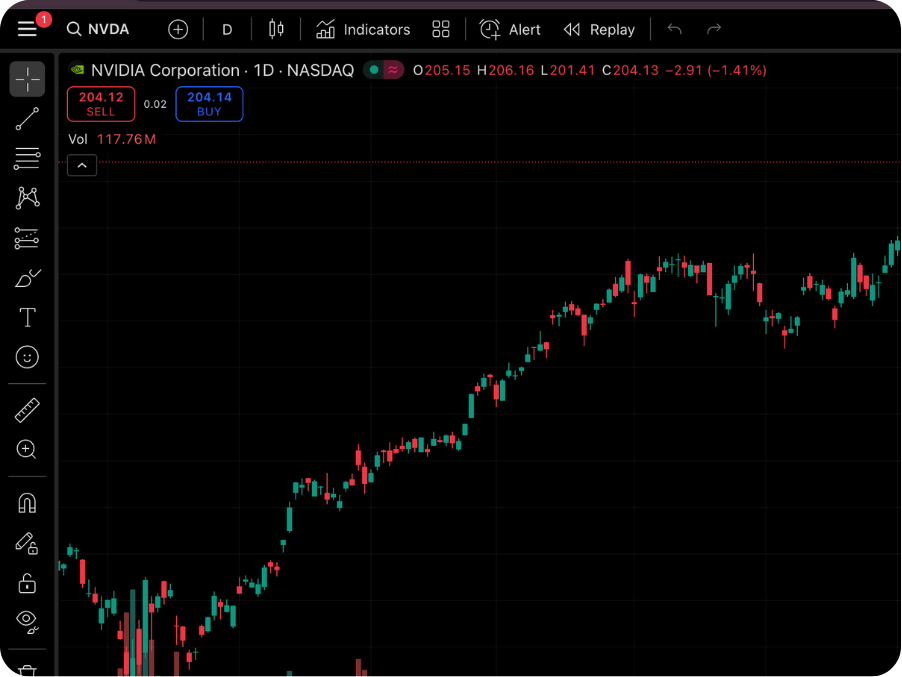Choose the Brush drawing tool
Viewport: 902px width, 677px height.
pos(27,278)
